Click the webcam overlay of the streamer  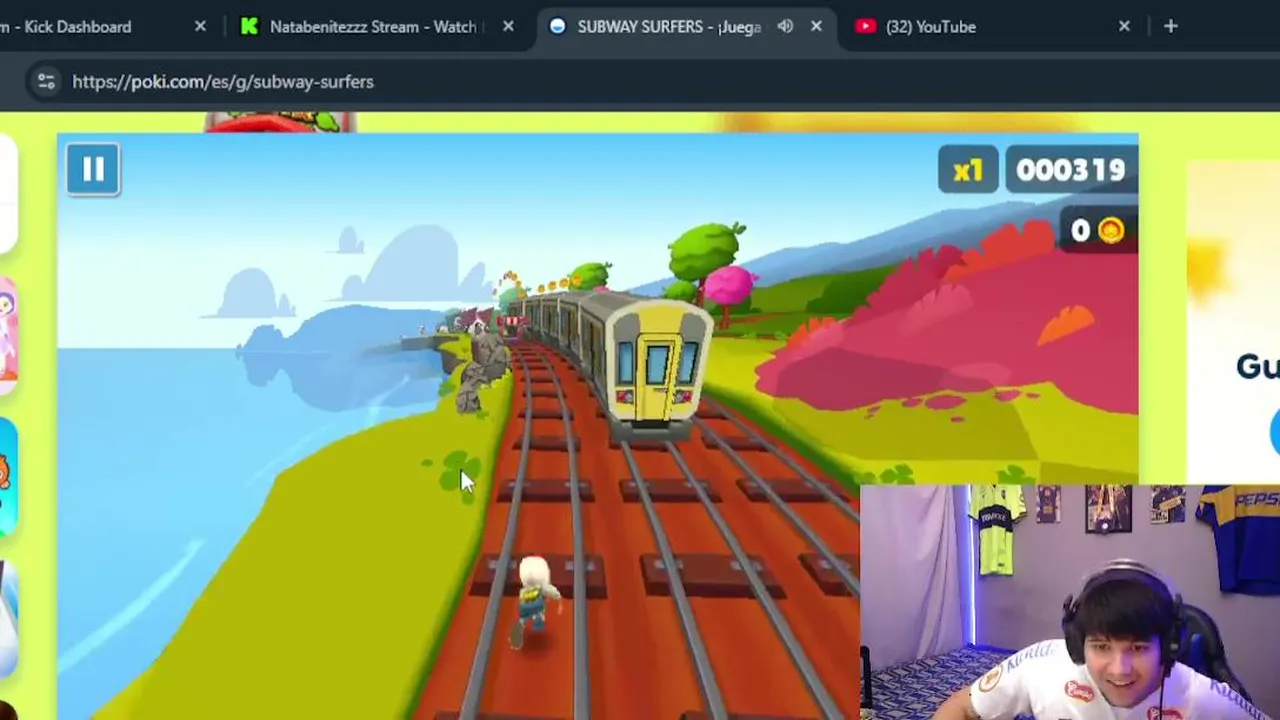click(x=1070, y=602)
